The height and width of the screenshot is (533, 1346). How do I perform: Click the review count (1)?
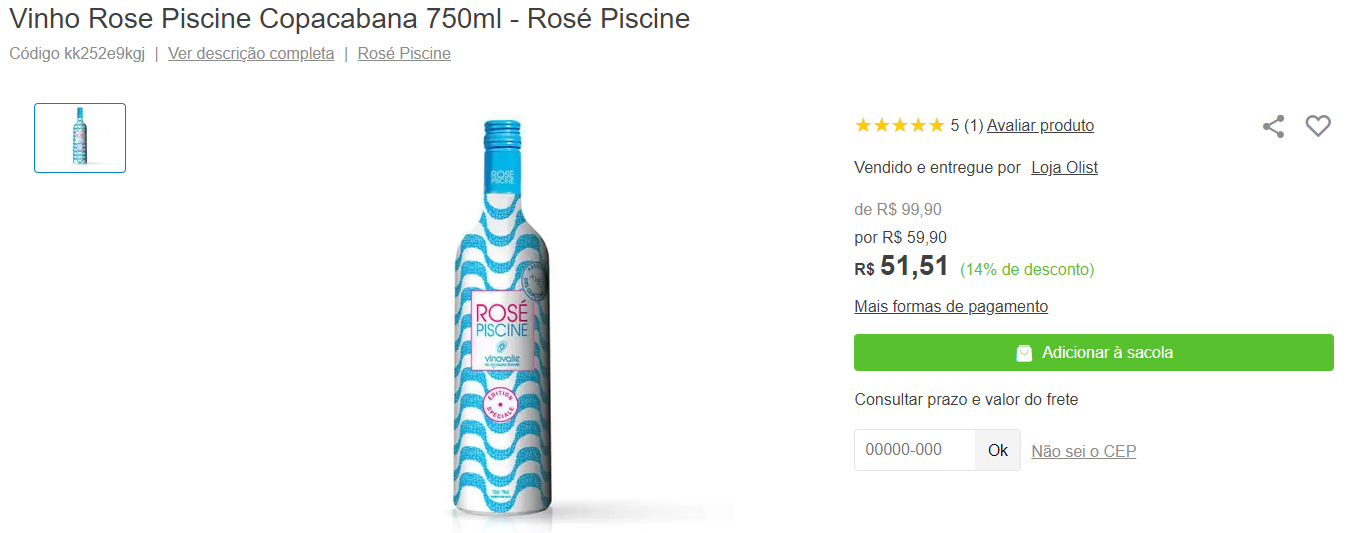tap(973, 126)
